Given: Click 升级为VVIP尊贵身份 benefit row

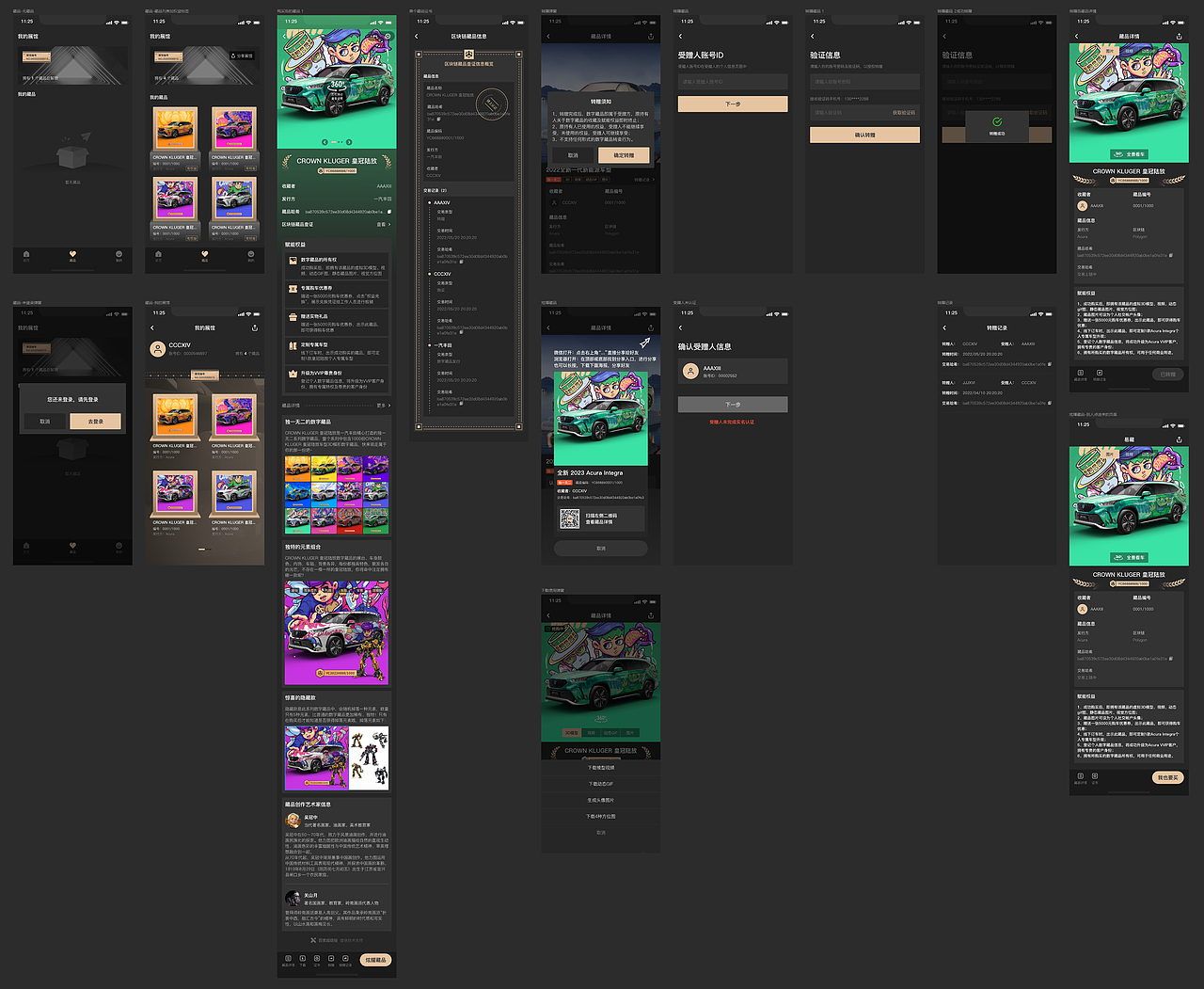Looking at the screenshot, I should 337,380.
